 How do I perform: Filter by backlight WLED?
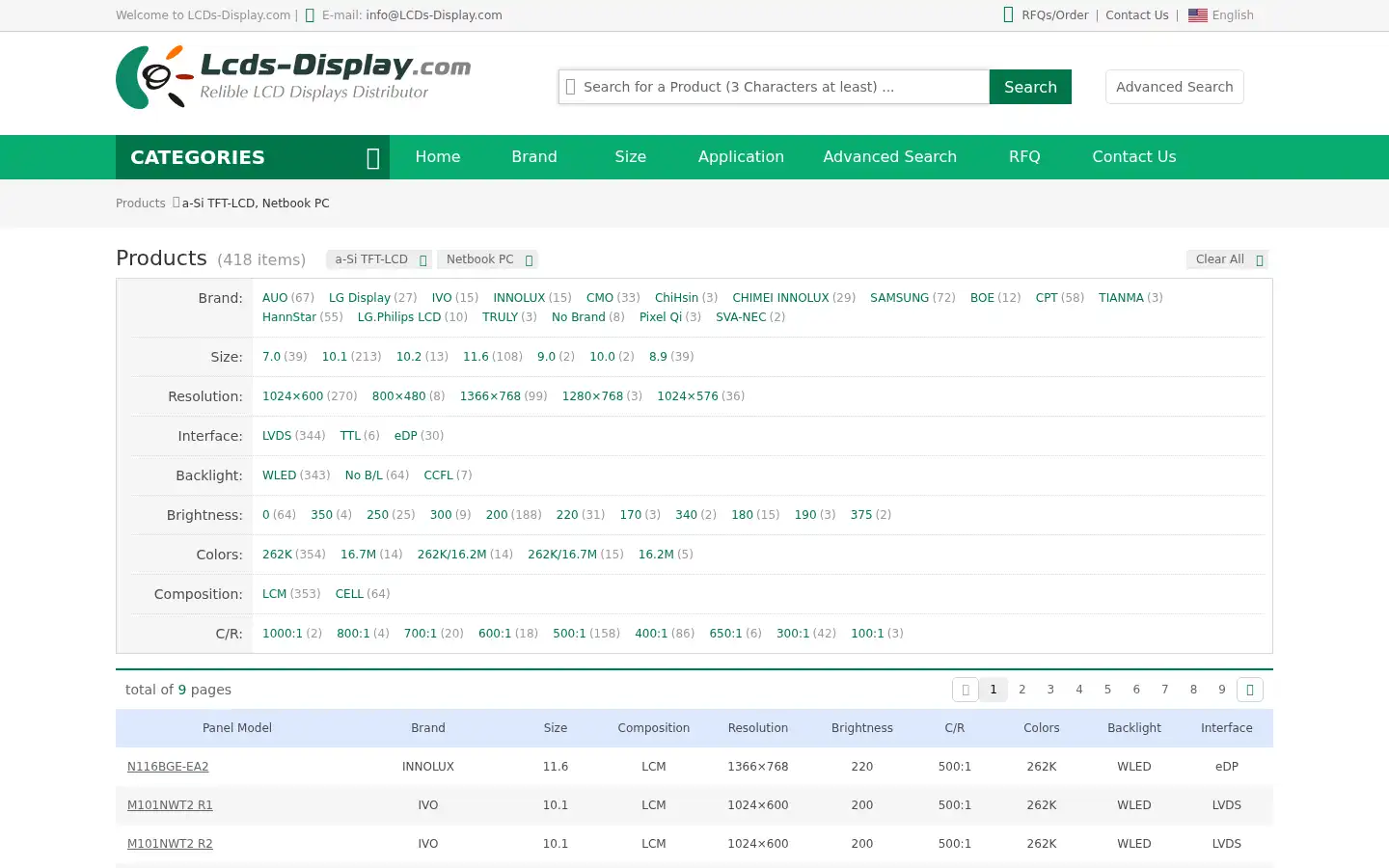click(x=280, y=475)
